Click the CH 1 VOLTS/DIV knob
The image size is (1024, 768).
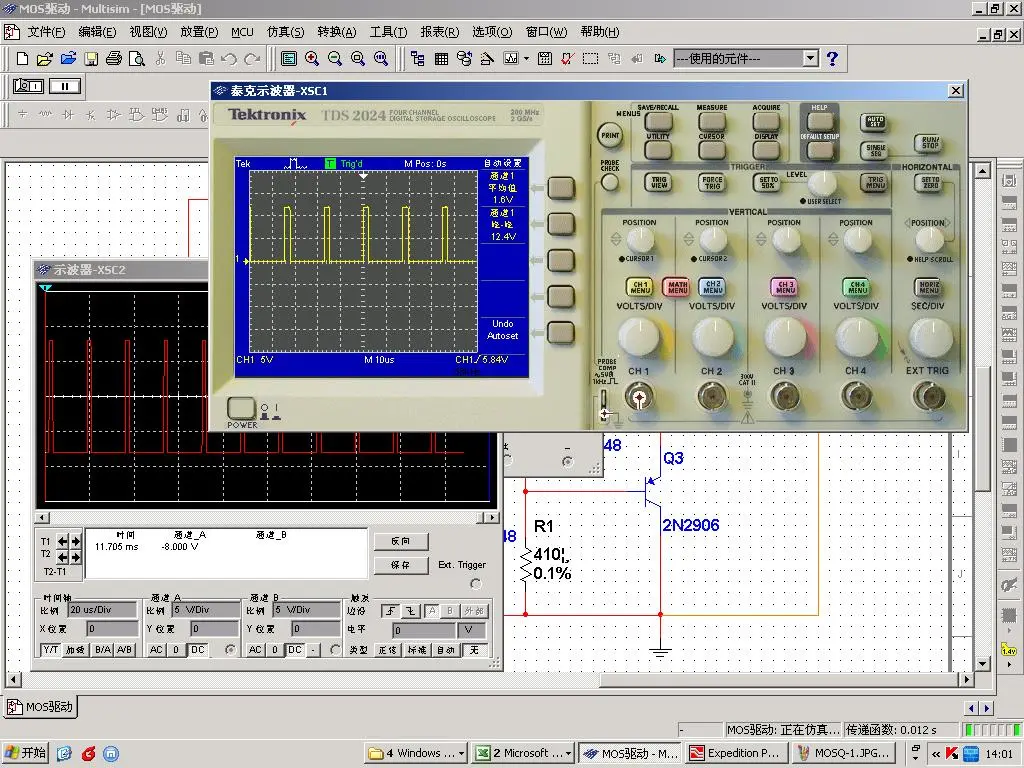(x=639, y=337)
